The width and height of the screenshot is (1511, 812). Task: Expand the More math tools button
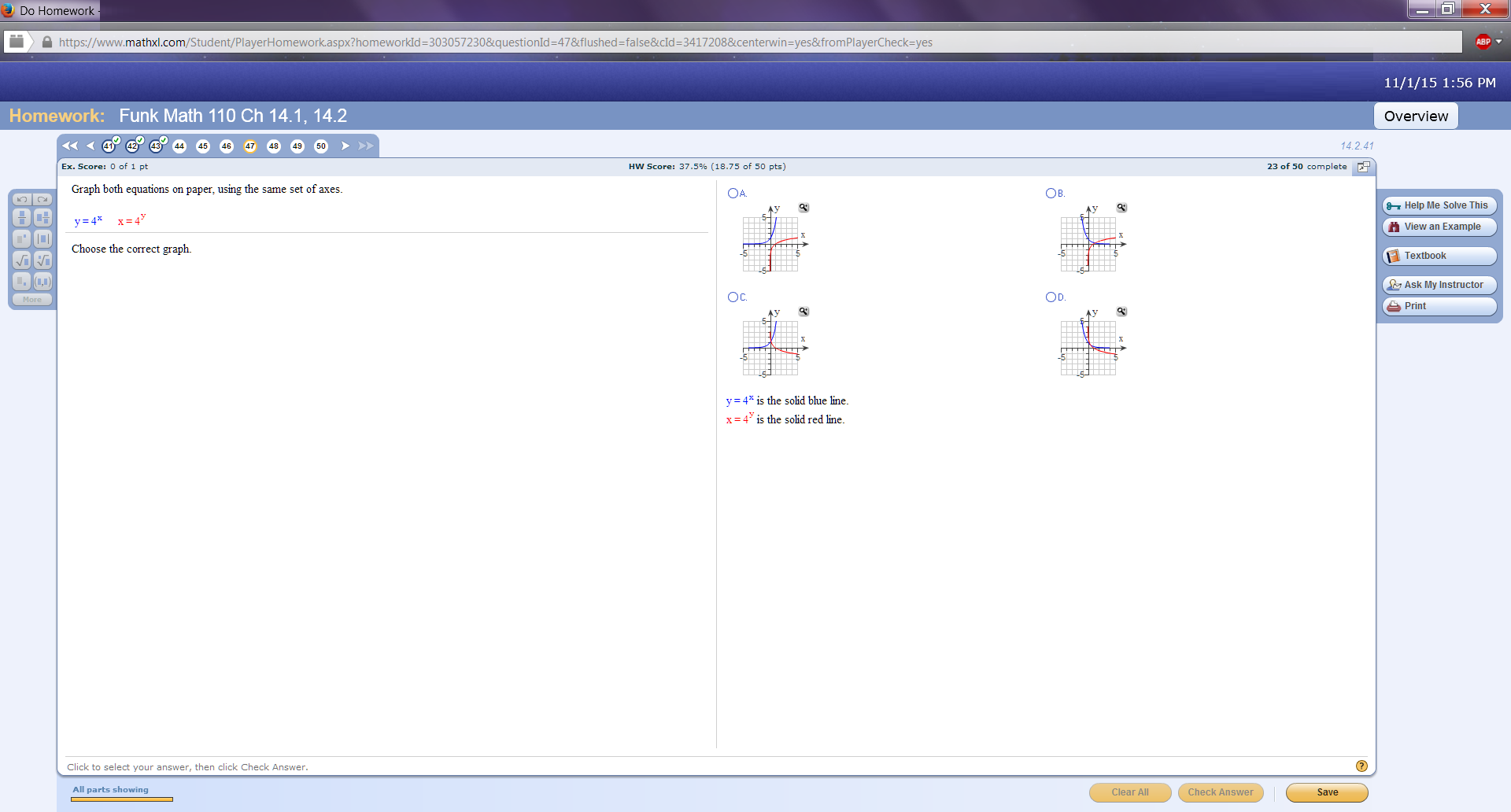(x=32, y=300)
